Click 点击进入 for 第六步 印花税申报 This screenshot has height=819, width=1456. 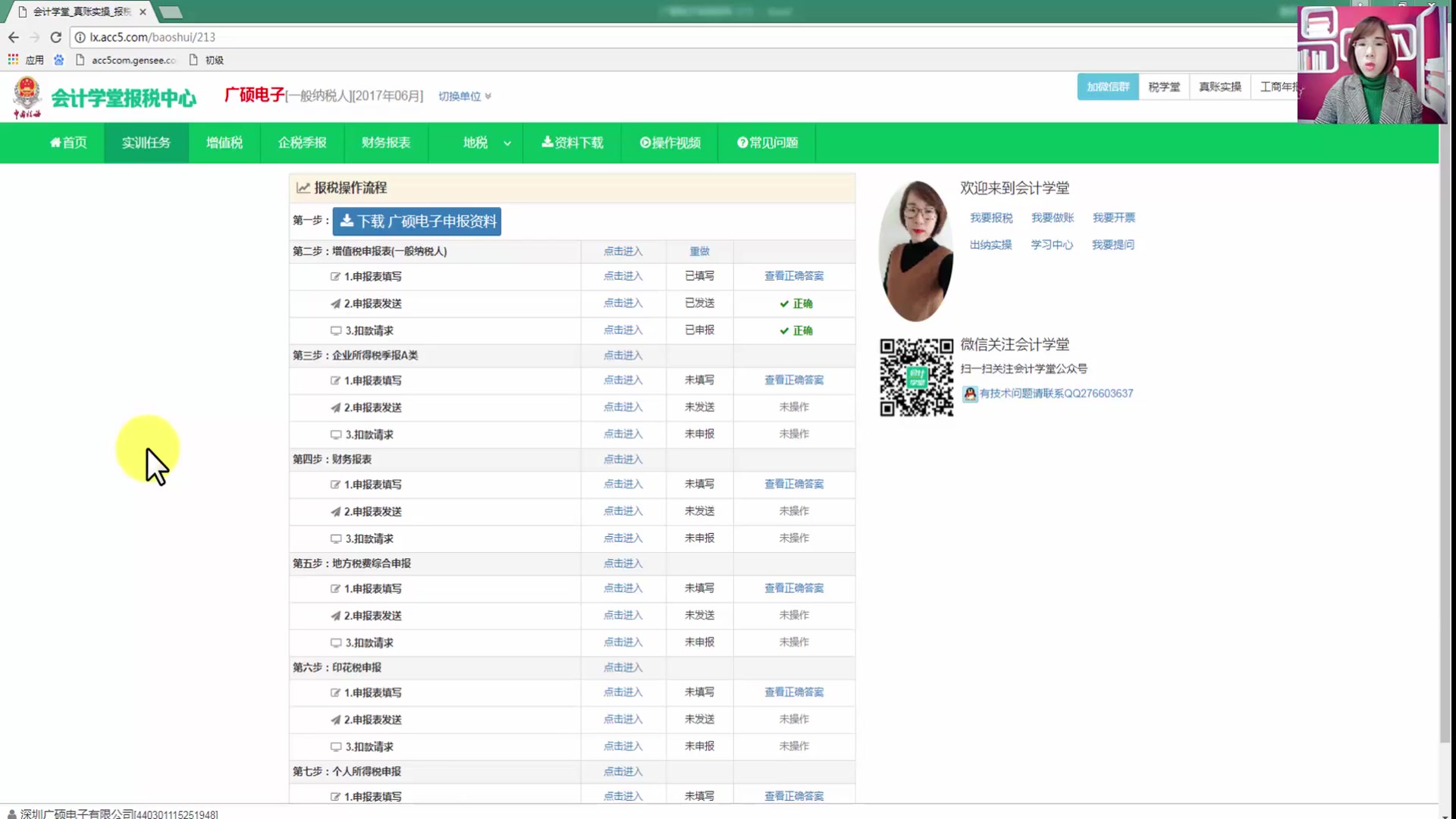(x=623, y=667)
